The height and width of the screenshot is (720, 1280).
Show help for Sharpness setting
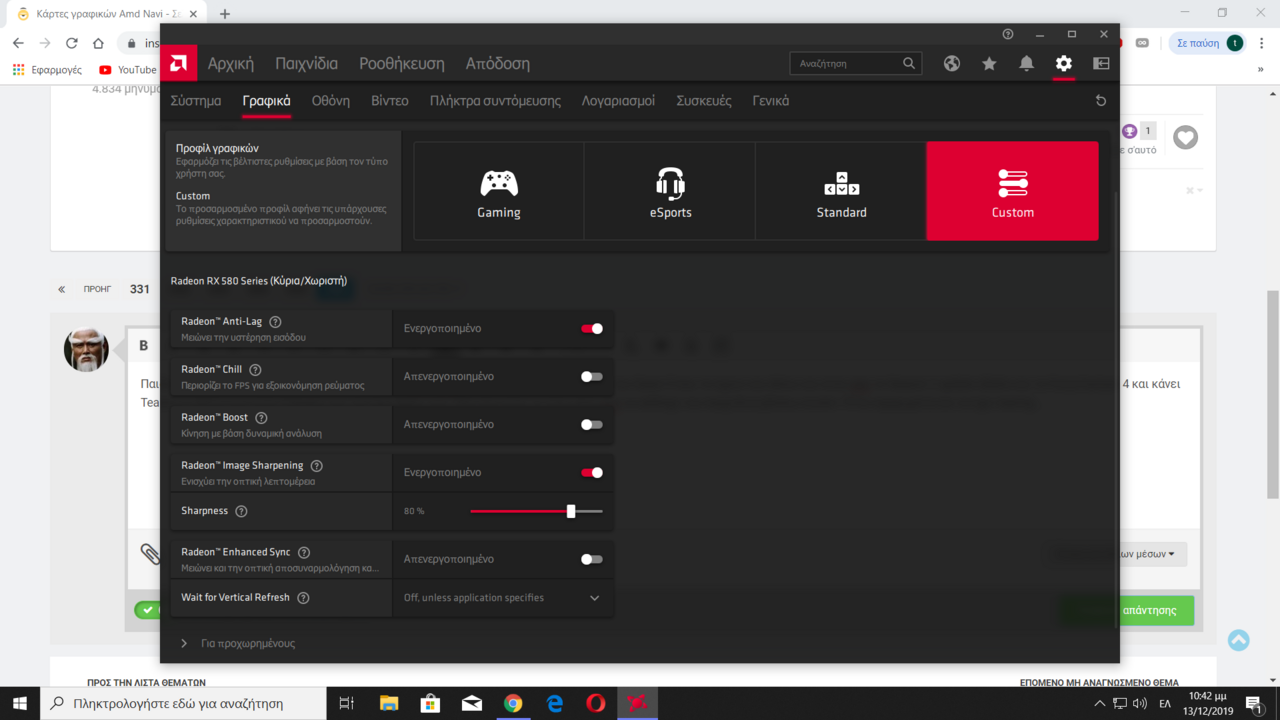point(241,511)
